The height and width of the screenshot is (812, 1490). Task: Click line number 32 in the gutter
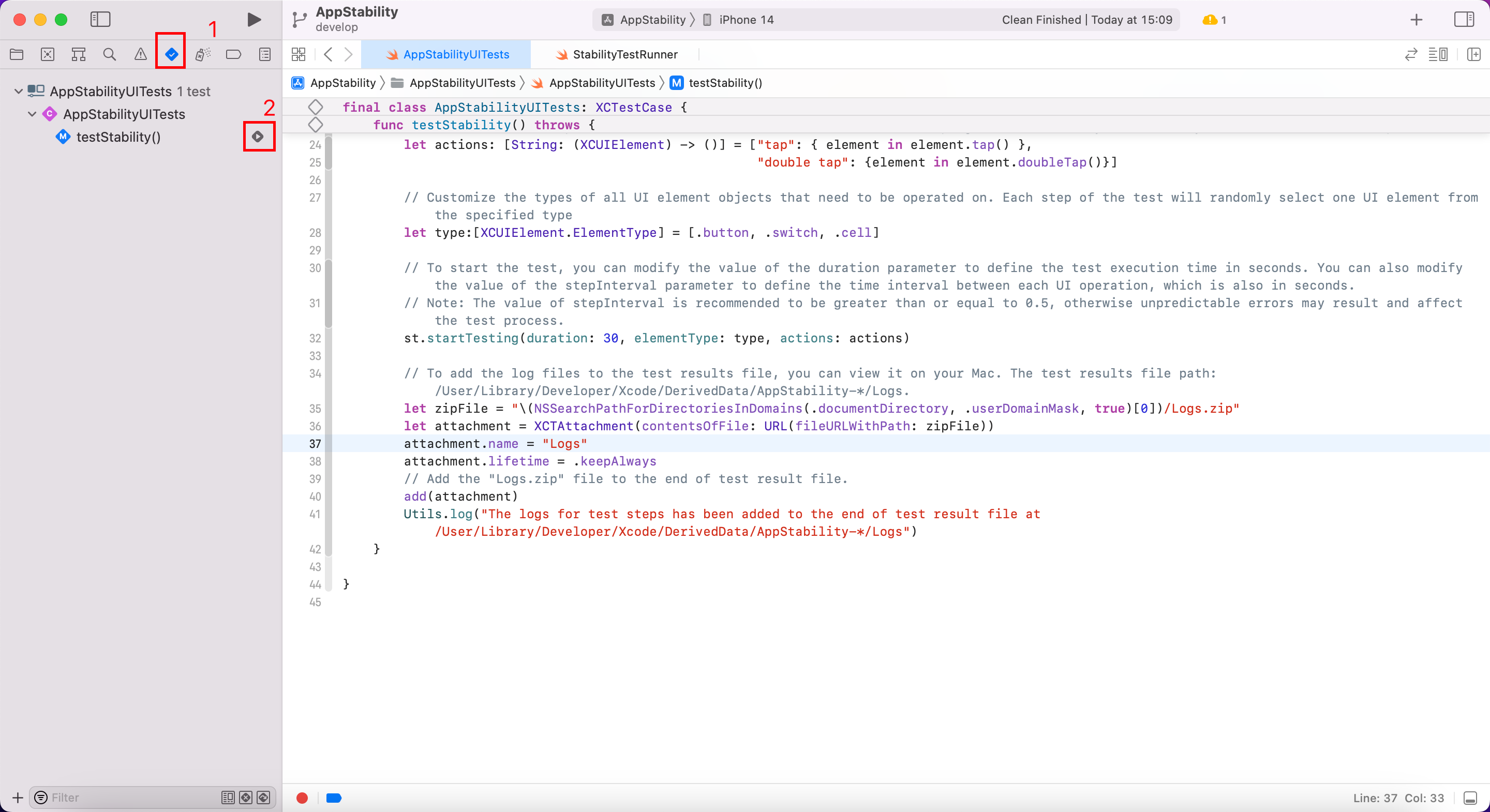pyautogui.click(x=315, y=338)
